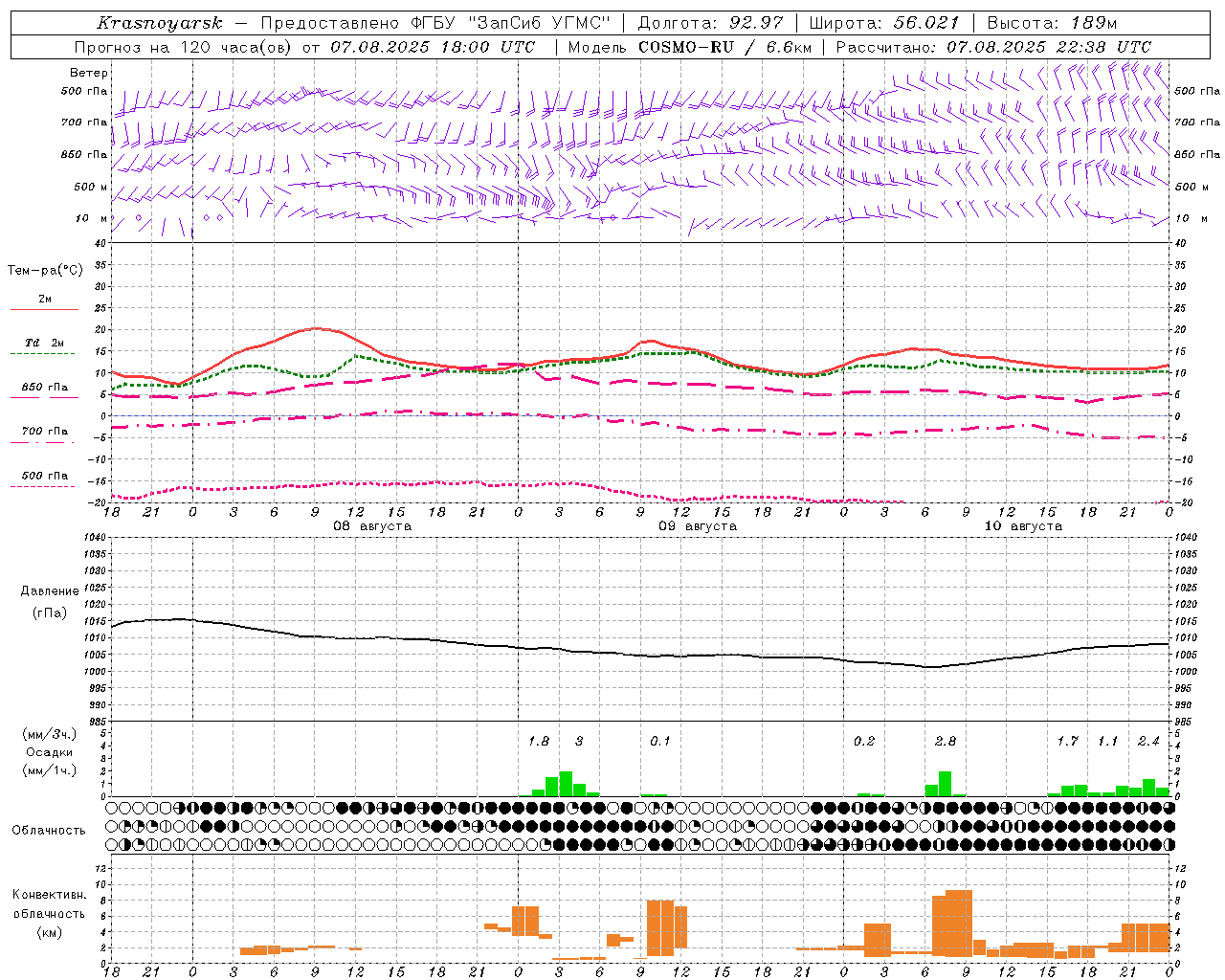The width and height of the screenshot is (1225, 980).
Task: Click the 09 августа date label
Action: pos(698,526)
